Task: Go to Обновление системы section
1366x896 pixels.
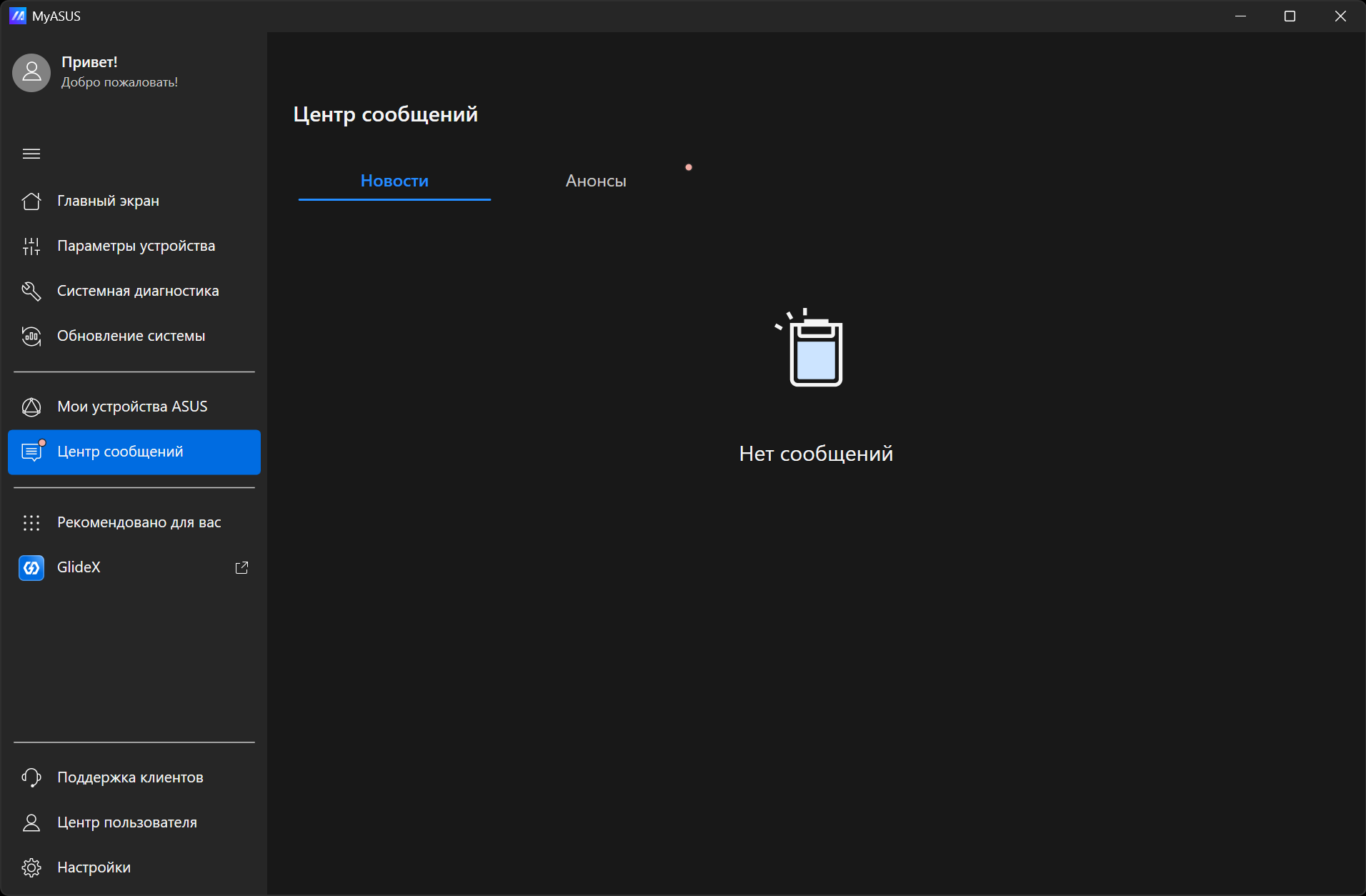Action: pyautogui.click(x=134, y=337)
